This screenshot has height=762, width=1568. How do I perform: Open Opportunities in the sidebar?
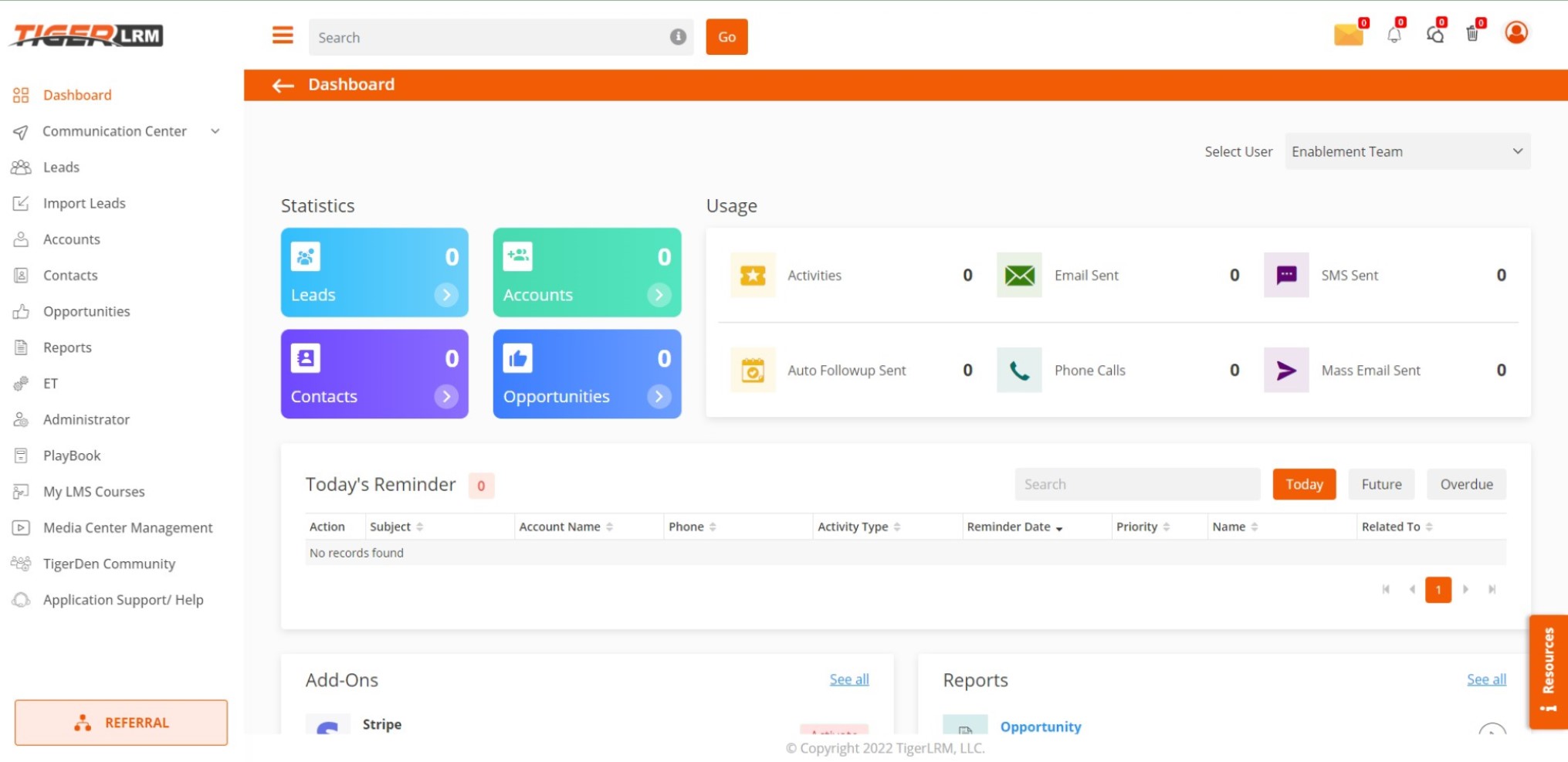coord(86,311)
